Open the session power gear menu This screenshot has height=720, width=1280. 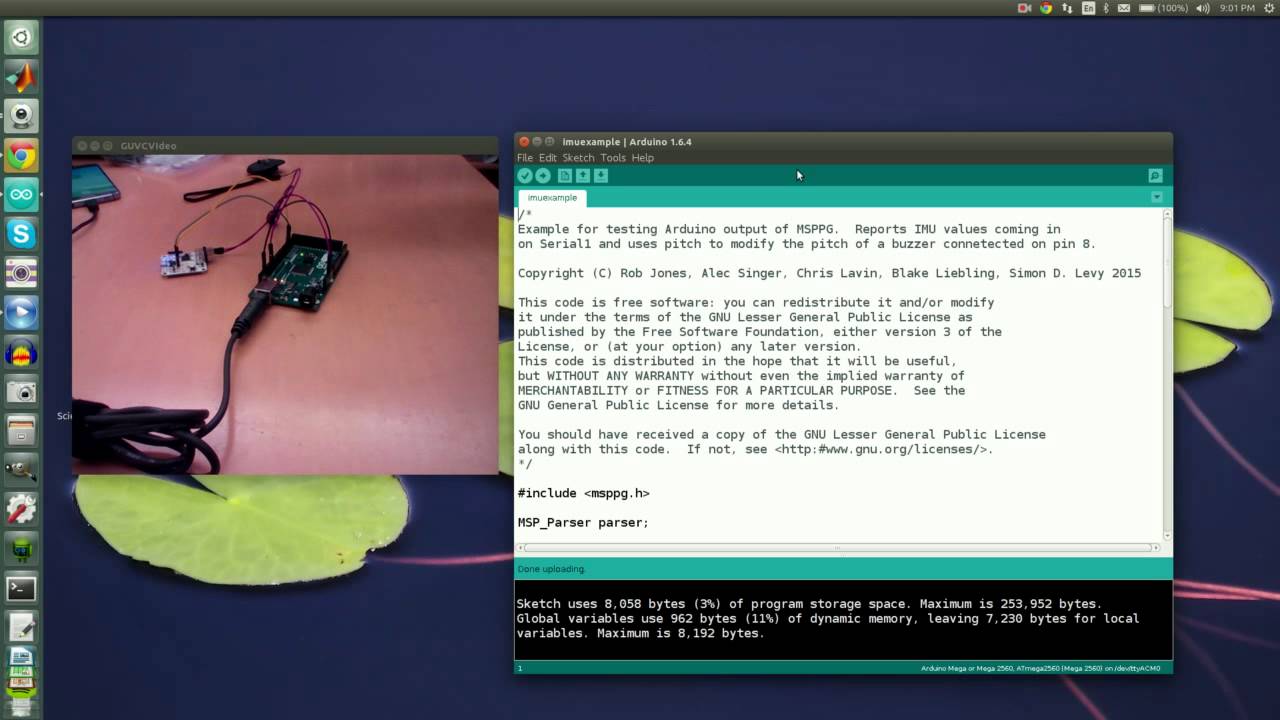(1269, 8)
